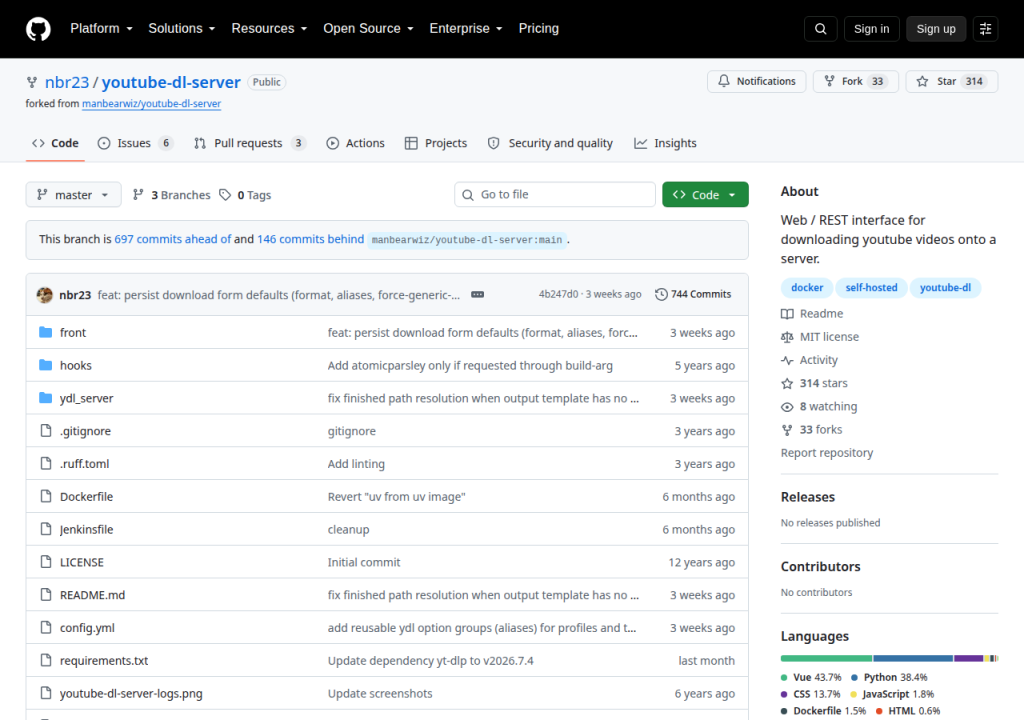Open the ydl_server folder

[86, 398]
